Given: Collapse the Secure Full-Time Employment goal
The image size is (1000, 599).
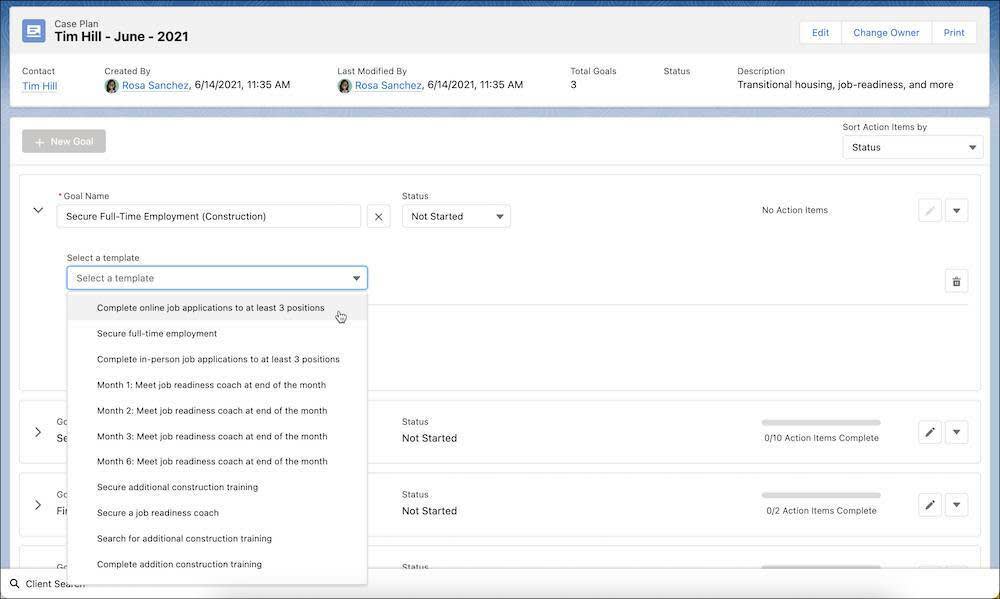Looking at the screenshot, I should coord(38,211).
